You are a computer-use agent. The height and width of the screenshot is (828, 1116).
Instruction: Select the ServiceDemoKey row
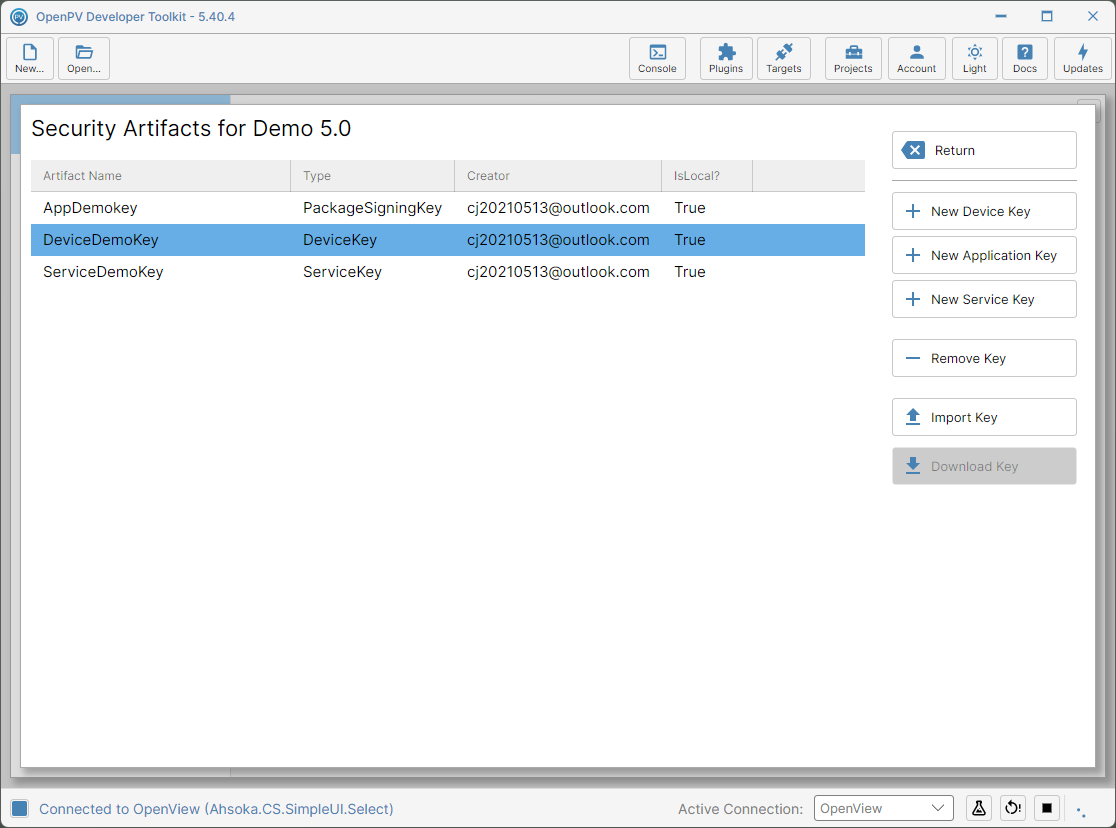[x=448, y=272]
